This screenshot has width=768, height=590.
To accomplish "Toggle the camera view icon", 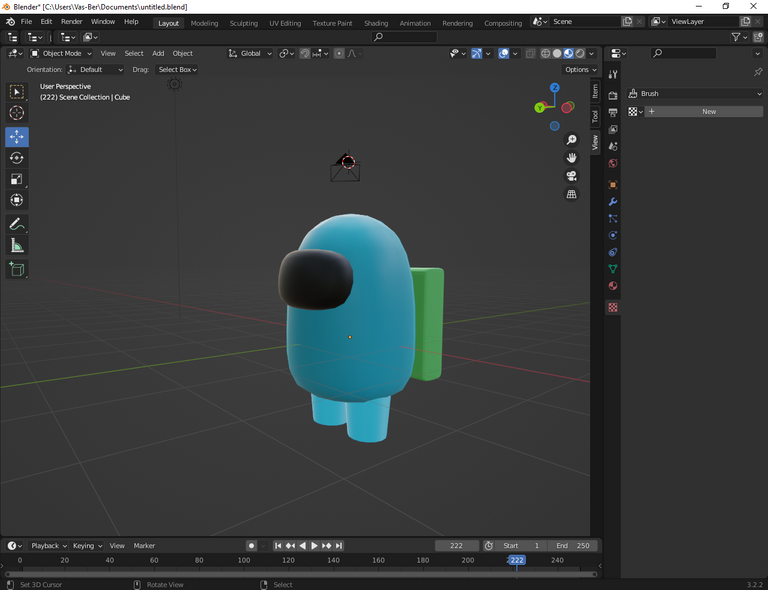I will (571, 176).
